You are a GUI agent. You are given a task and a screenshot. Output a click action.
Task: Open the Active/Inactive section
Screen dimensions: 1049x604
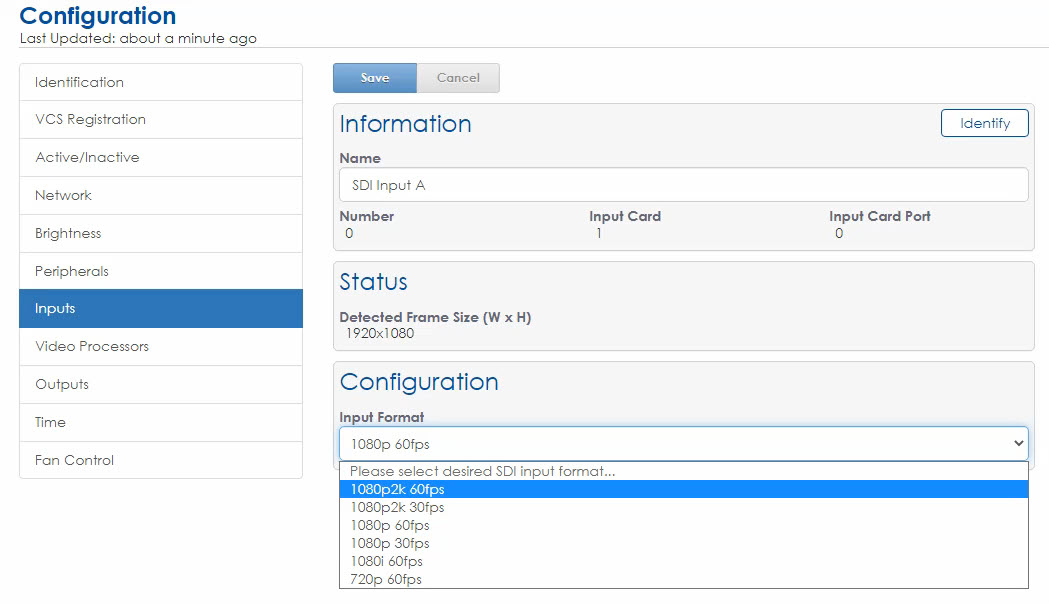tap(160, 157)
